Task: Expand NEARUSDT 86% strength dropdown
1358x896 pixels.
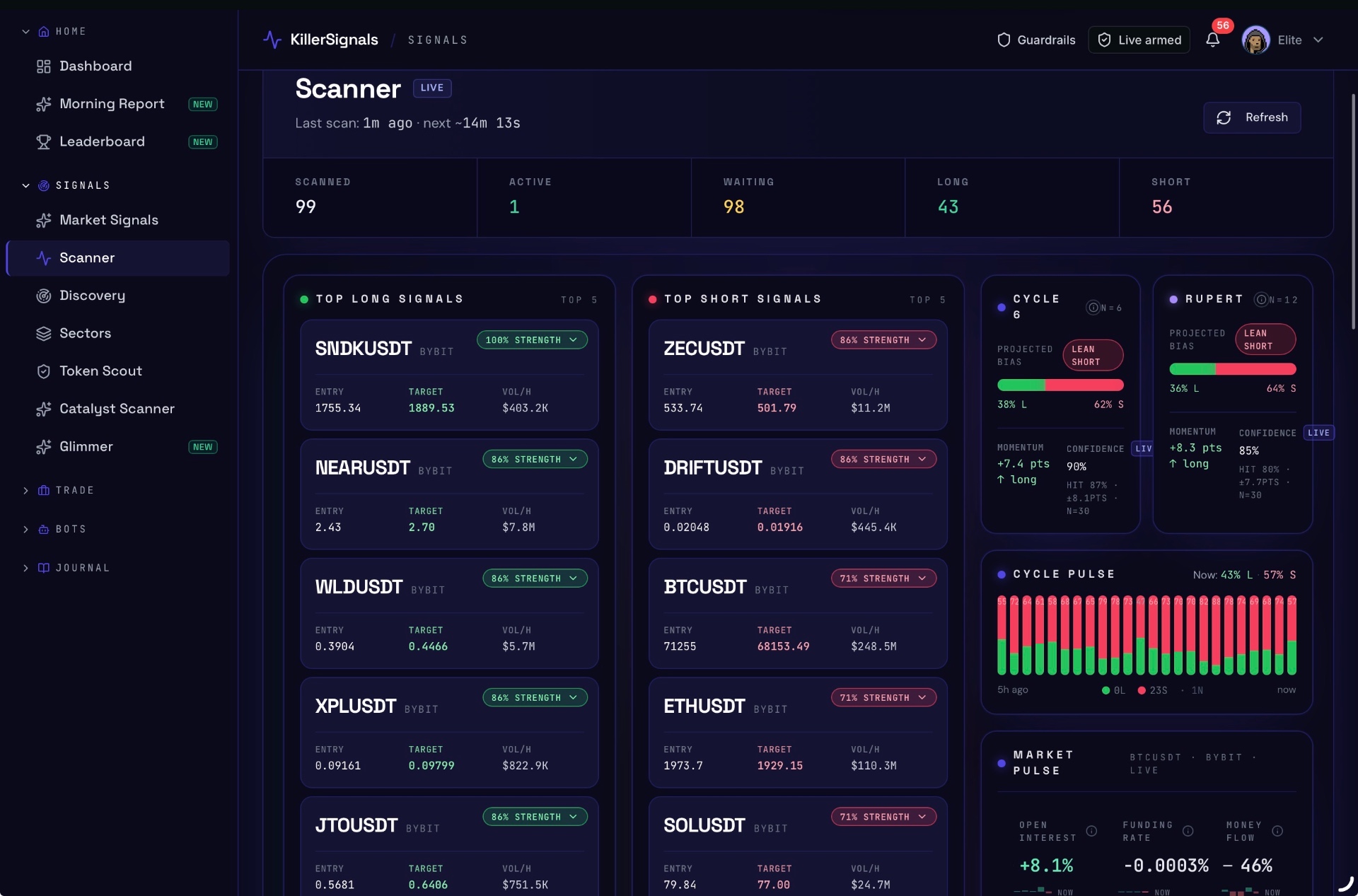Action: (535, 459)
